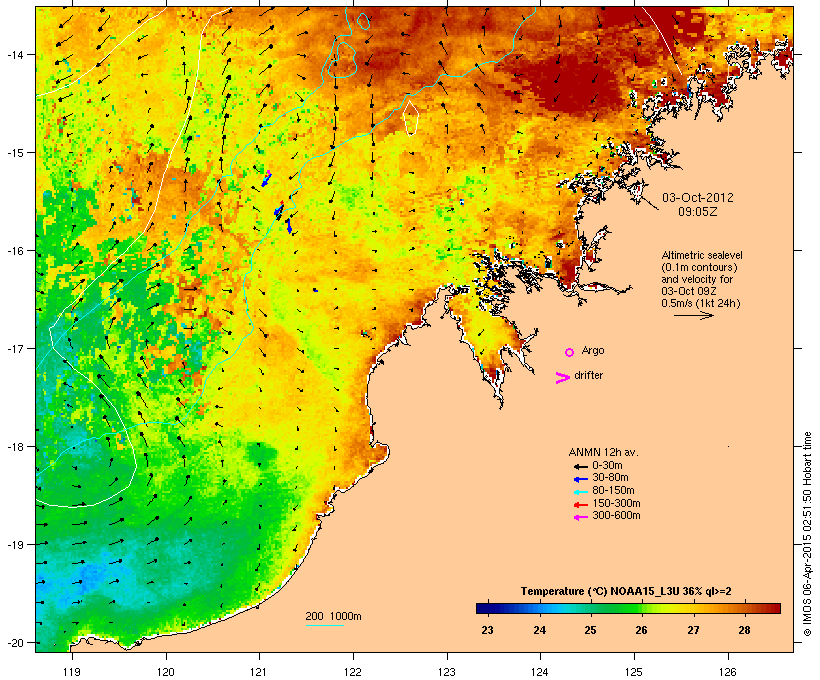This screenshot has height=680, width=820.
Task: Click the longitude axis label 126
Action: (727, 672)
